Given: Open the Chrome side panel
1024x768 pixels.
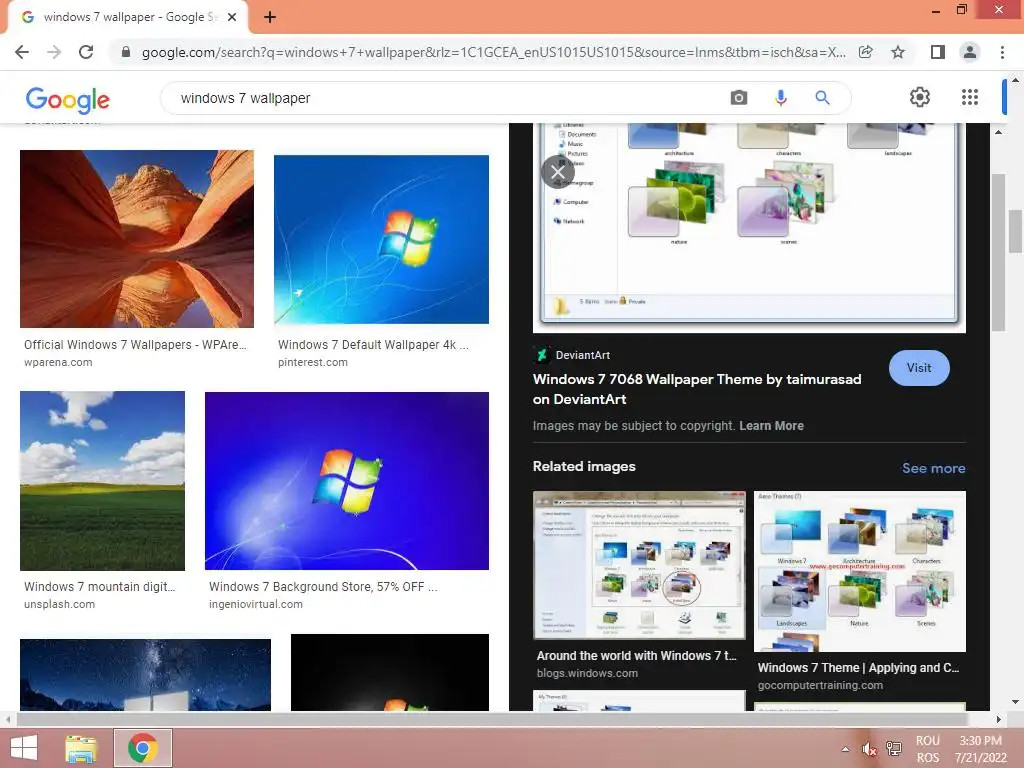Looking at the screenshot, I should point(938,52).
